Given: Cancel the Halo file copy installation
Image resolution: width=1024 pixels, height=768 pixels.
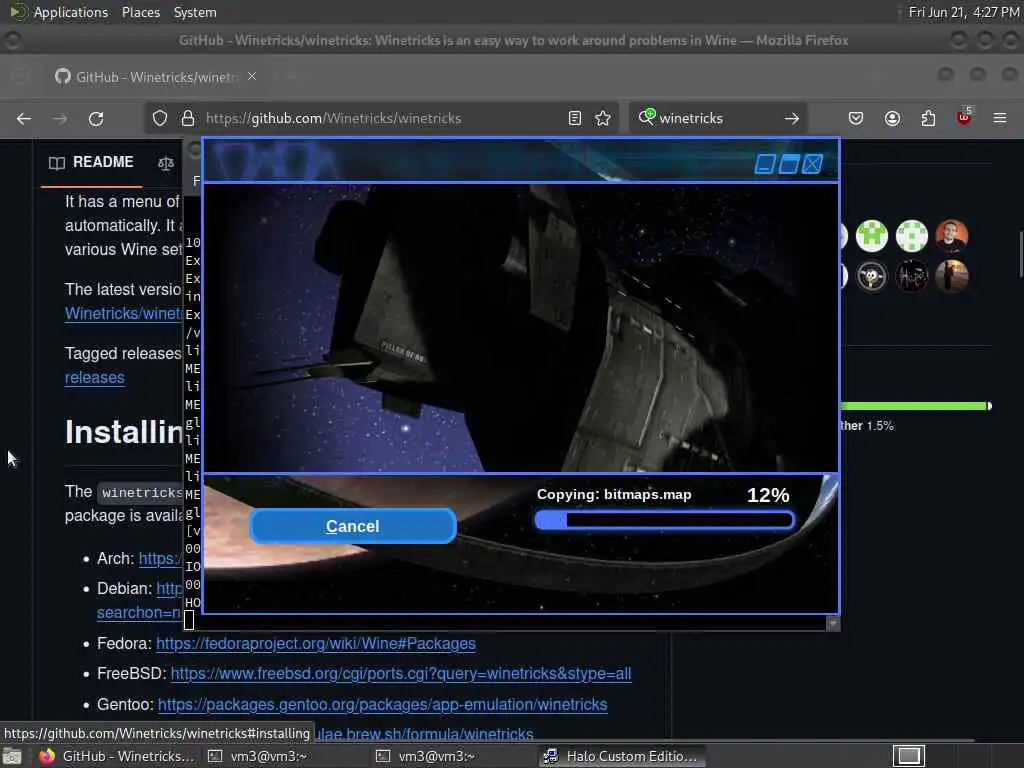Looking at the screenshot, I should [353, 526].
